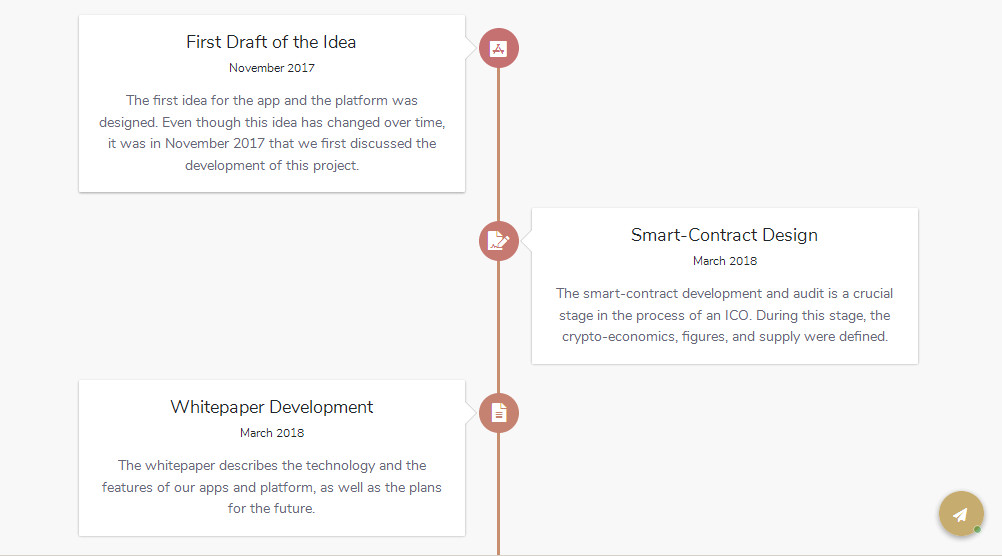Image resolution: width=1002 pixels, height=556 pixels.
Task: Select the "First Draft of the Idea" heading
Action: pos(271,42)
